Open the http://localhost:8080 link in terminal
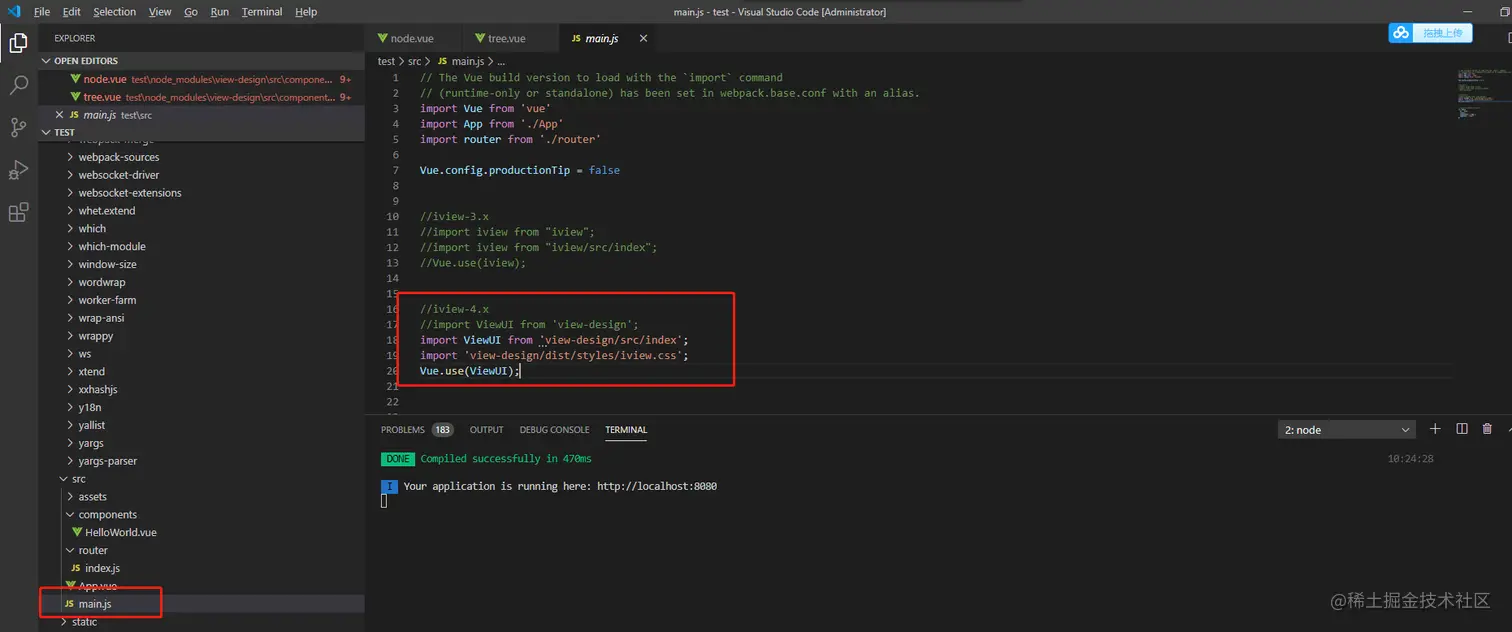Image resolution: width=1512 pixels, height=632 pixels. tap(657, 486)
